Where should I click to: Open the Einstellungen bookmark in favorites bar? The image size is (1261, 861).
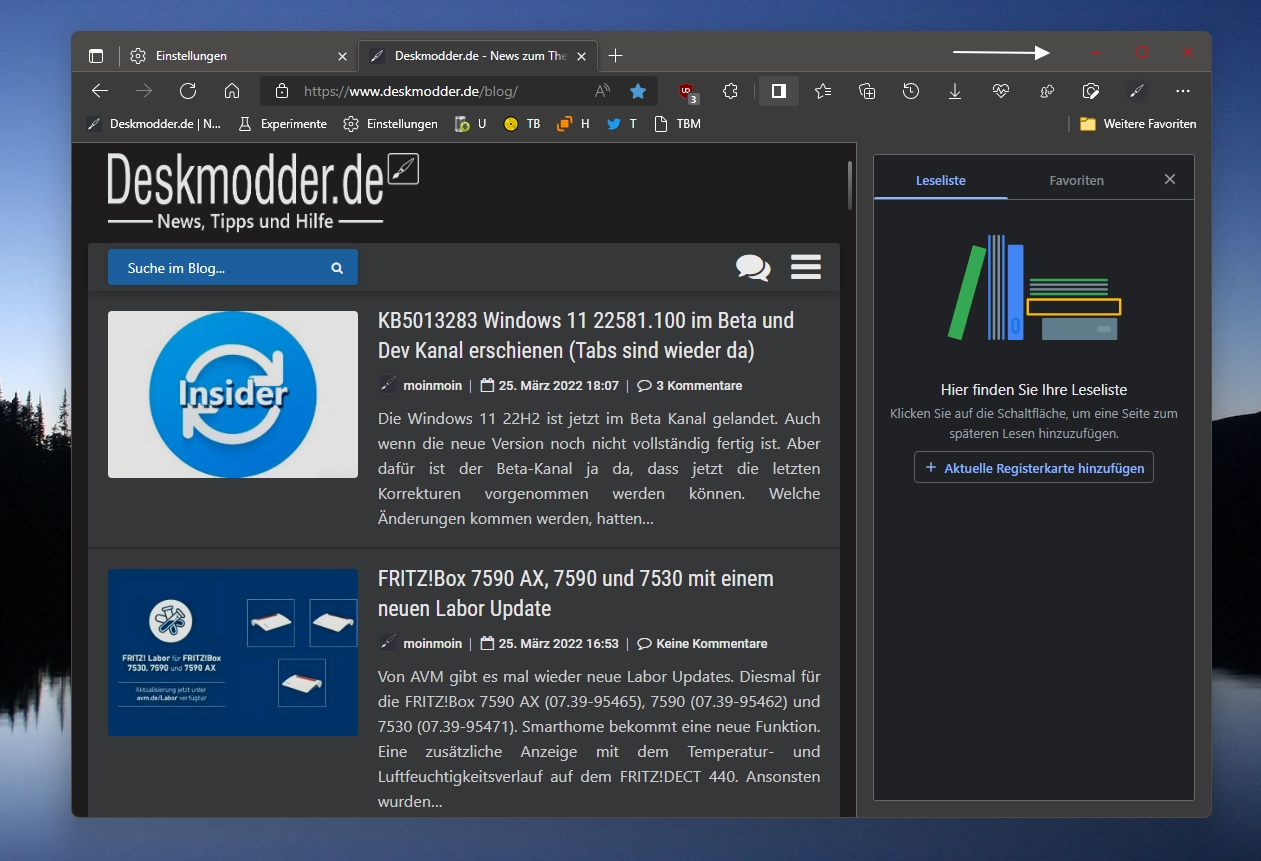(x=390, y=124)
